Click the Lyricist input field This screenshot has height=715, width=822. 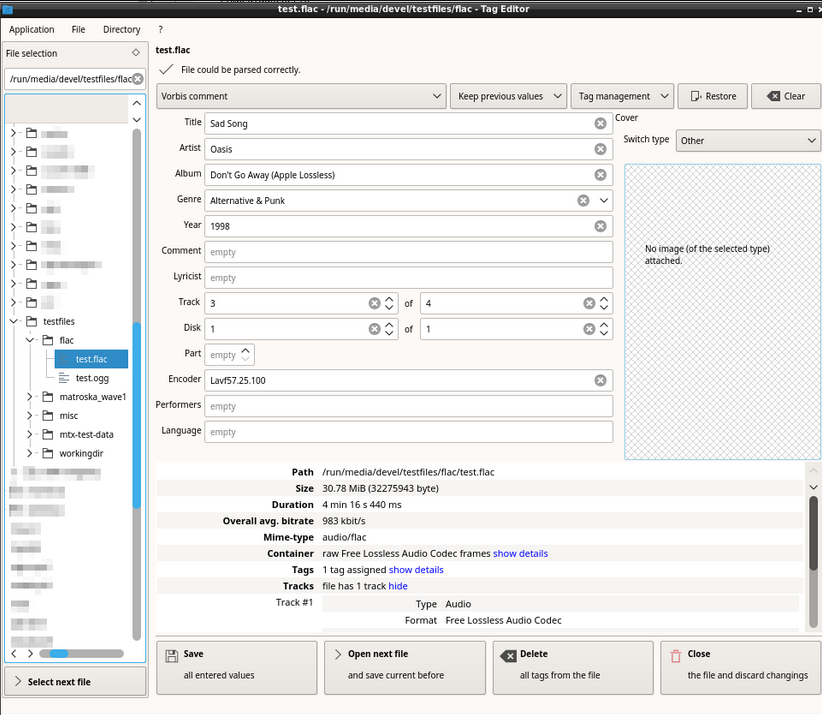point(408,277)
